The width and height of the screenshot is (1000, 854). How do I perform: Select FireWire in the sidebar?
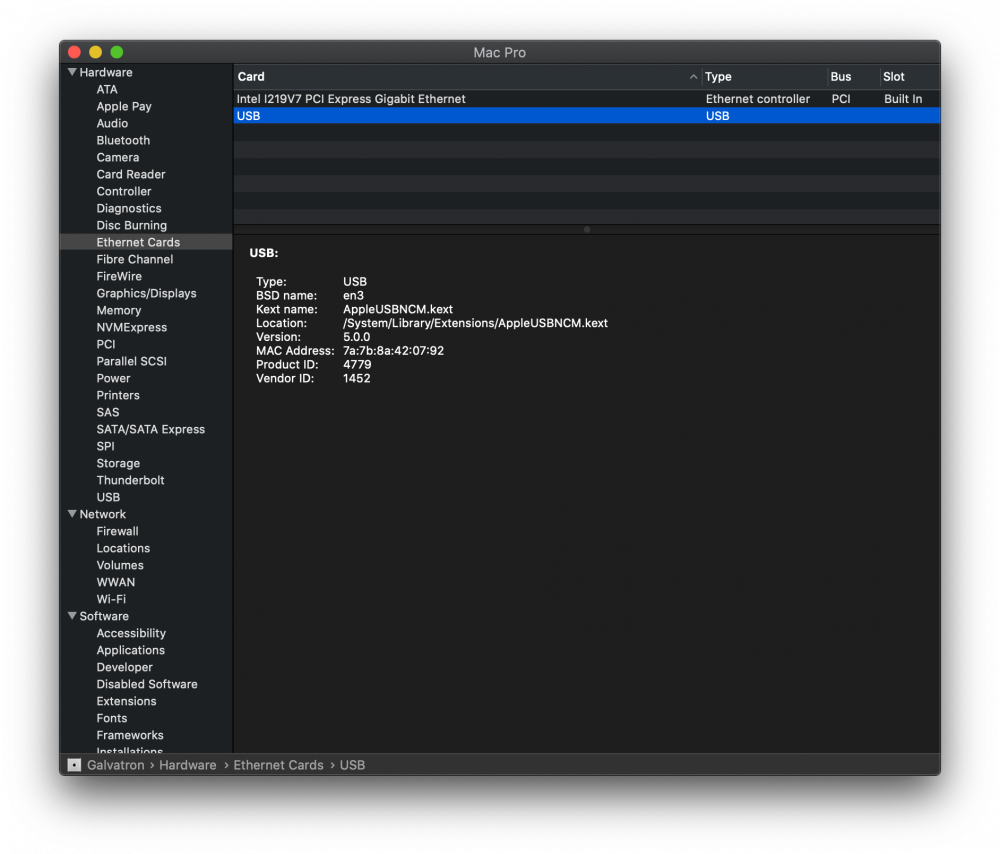pyautogui.click(x=119, y=276)
